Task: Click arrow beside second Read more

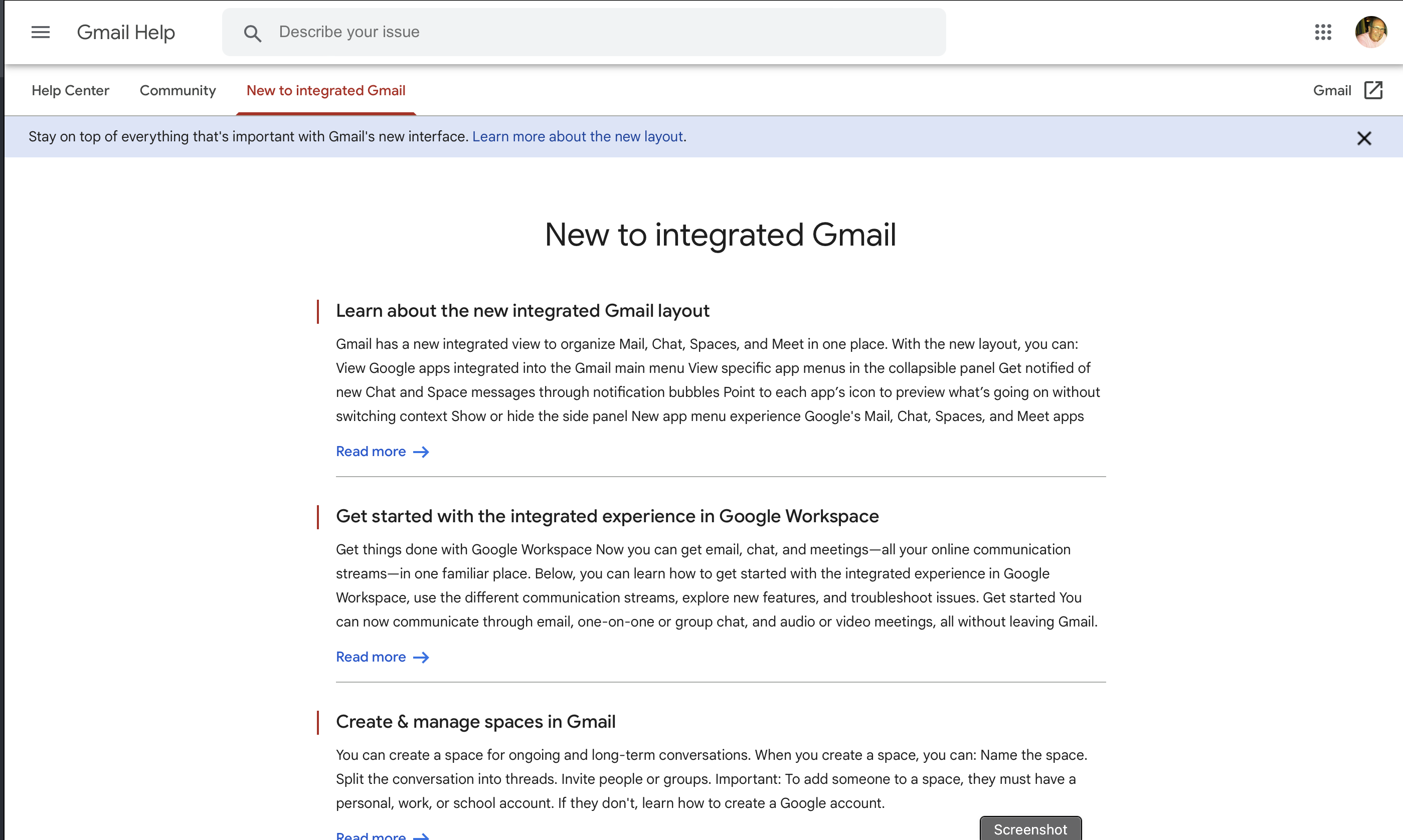Action: pyautogui.click(x=421, y=657)
